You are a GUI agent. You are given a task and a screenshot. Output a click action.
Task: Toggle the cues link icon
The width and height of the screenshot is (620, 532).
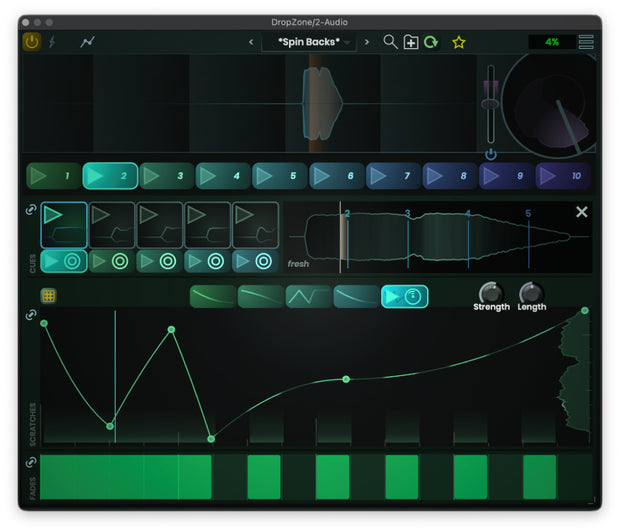[x=31, y=209]
